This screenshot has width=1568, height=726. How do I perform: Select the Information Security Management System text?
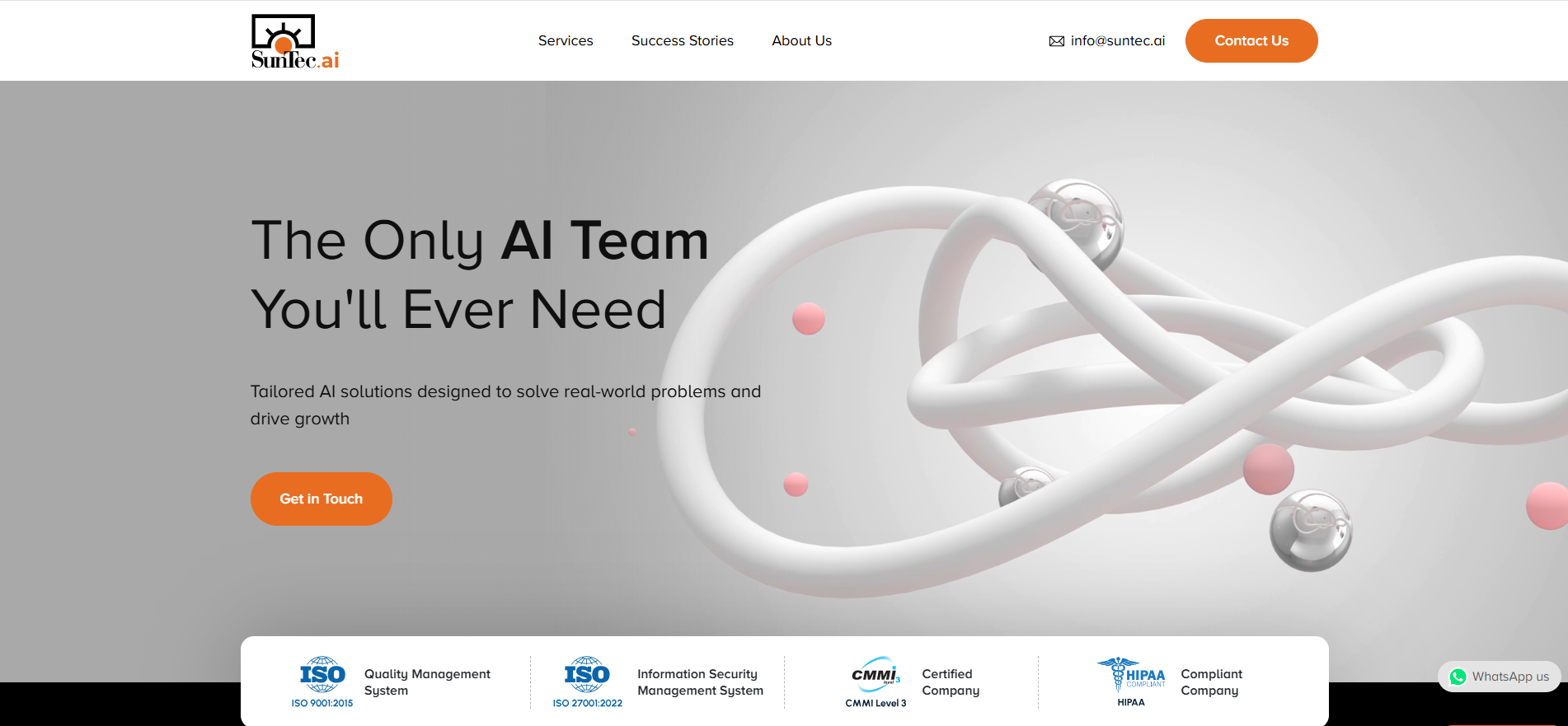(700, 682)
